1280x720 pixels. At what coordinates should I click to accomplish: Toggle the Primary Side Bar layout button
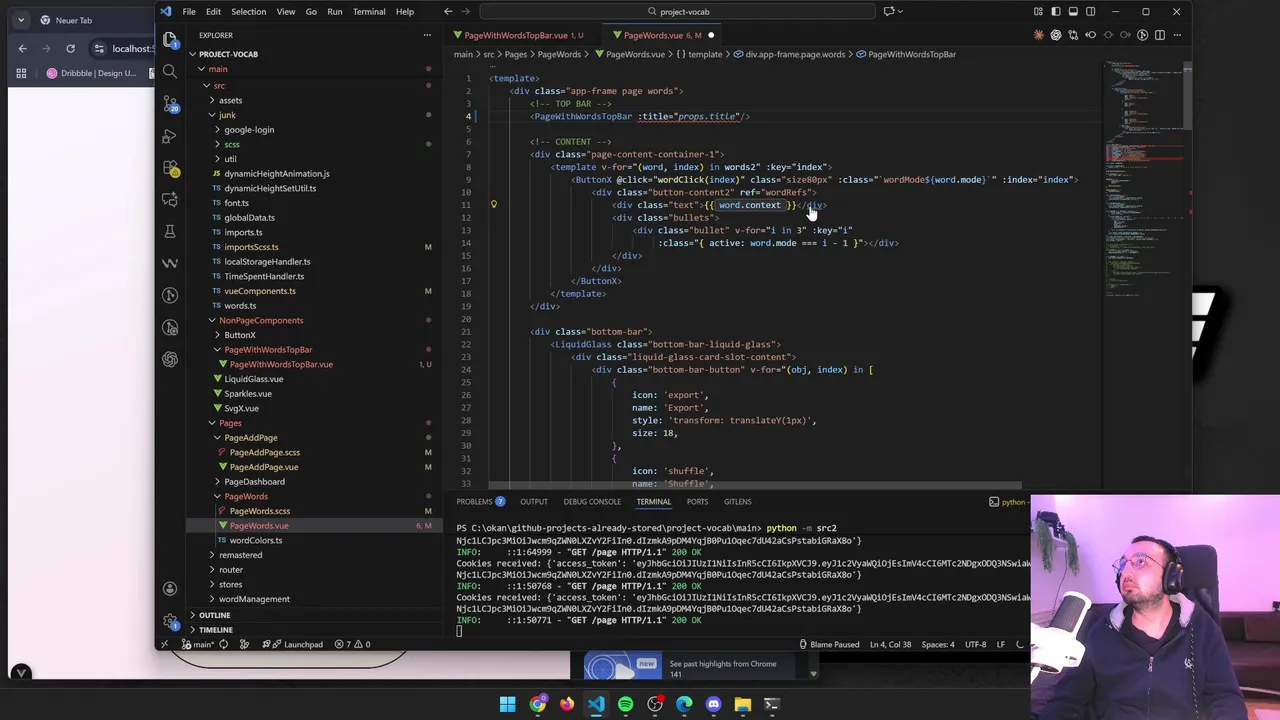click(1056, 11)
